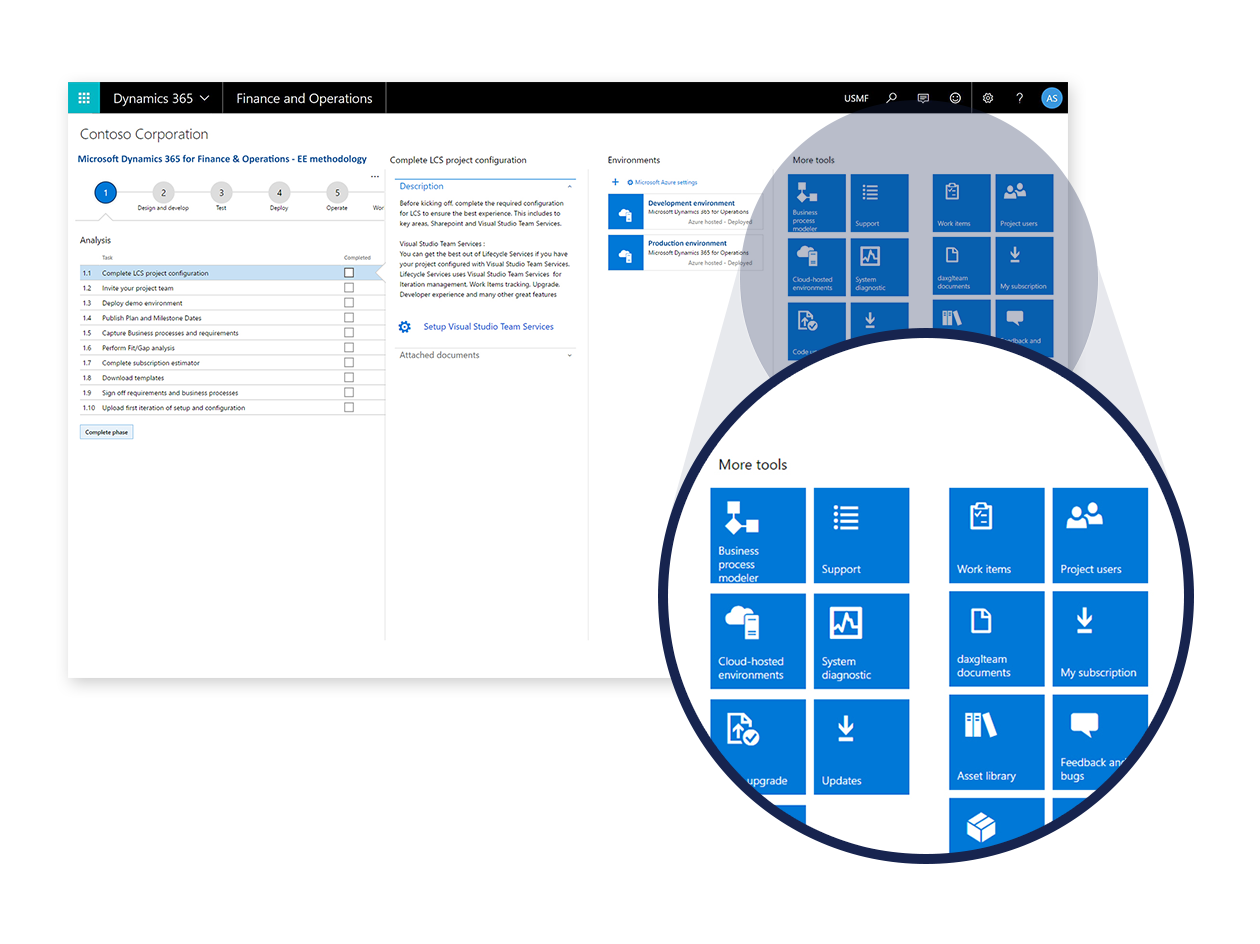Click the Complete phase button
The image size is (1260, 944).
click(x=106, y=432)
